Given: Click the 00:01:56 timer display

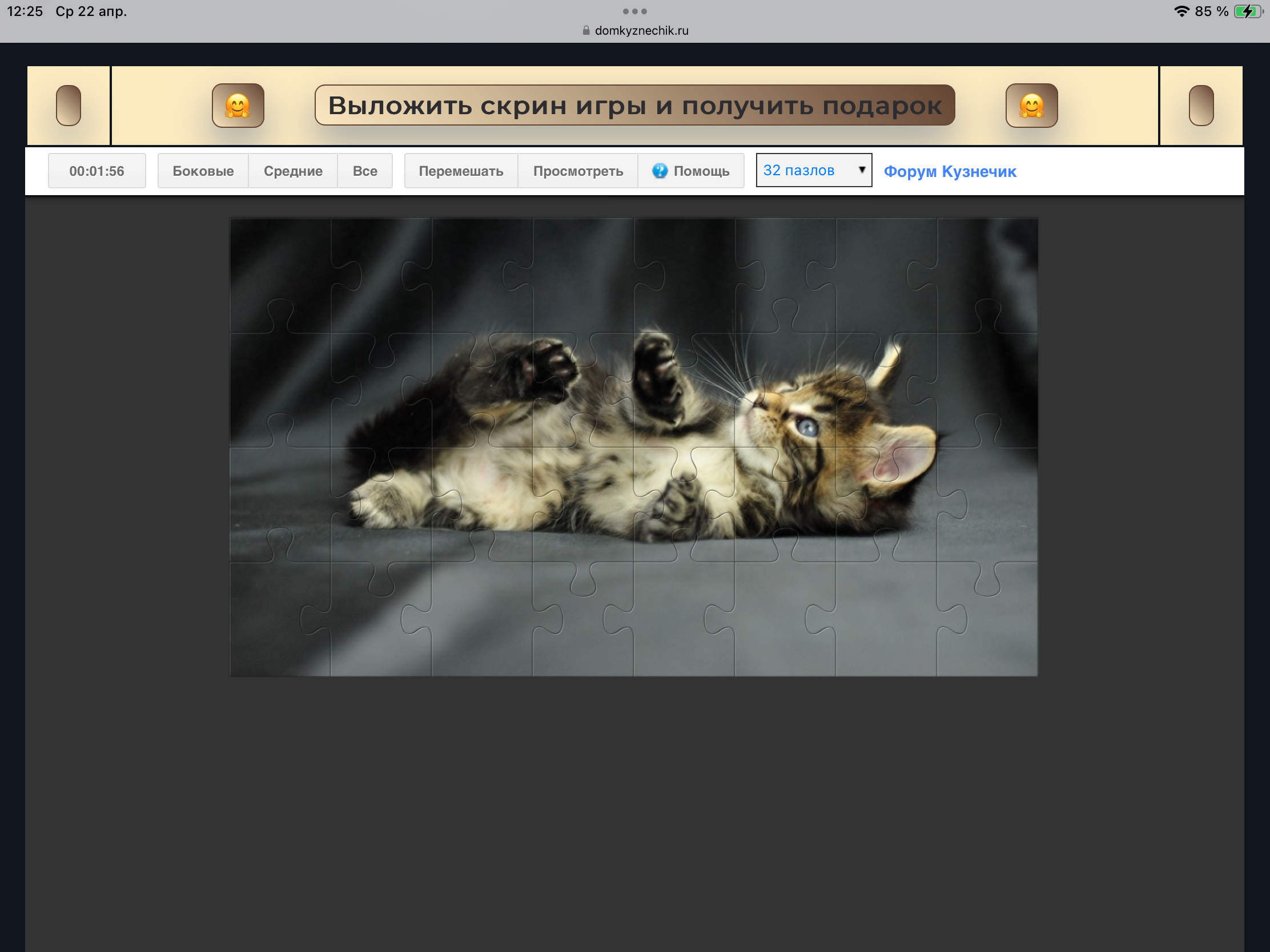Looking at the screenshot, I should [97, 171].
